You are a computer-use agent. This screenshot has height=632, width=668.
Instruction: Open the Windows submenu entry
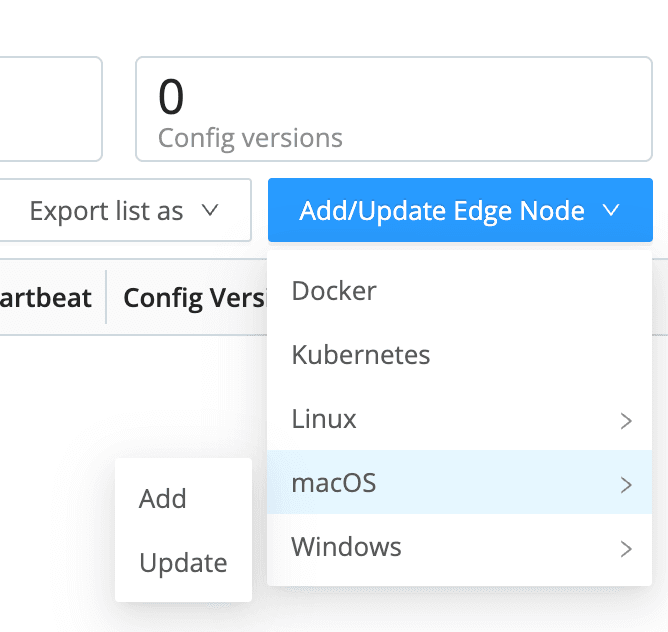pos(346,547)
